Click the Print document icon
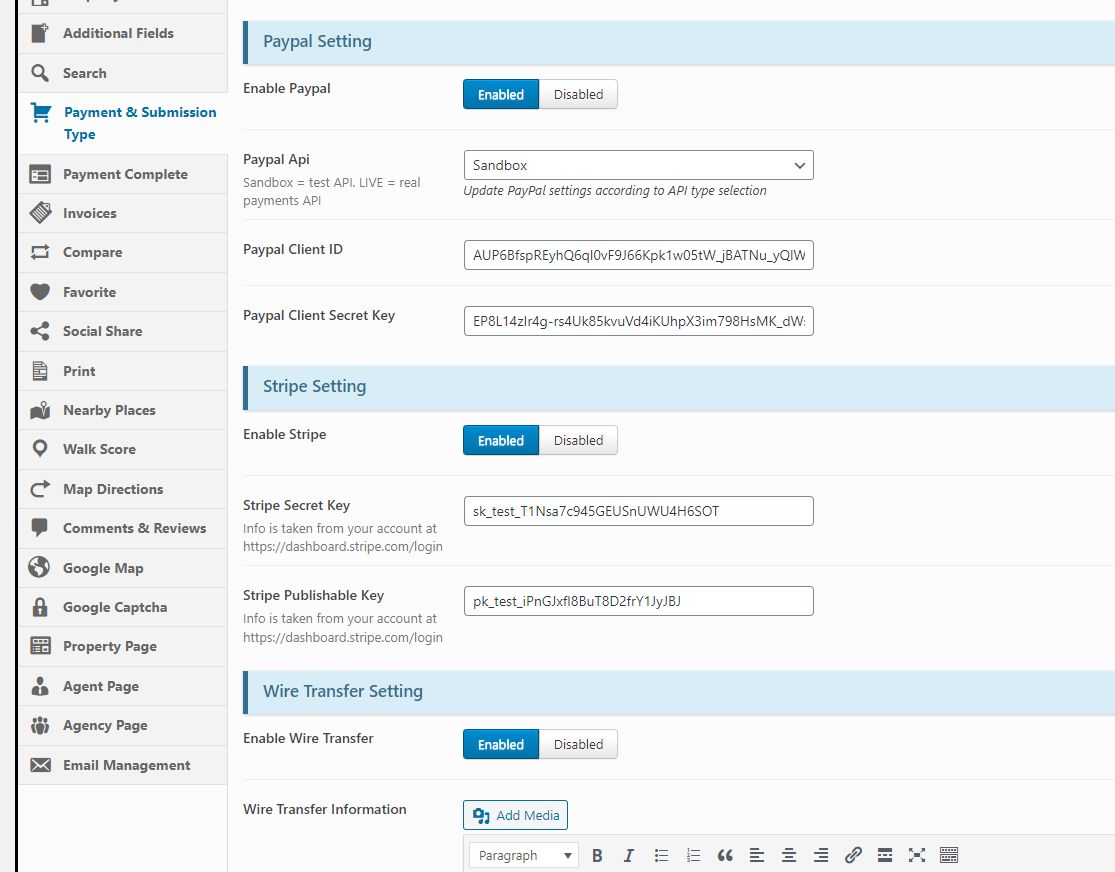This screenshot has width=1115, height=872. click(41, 371)
